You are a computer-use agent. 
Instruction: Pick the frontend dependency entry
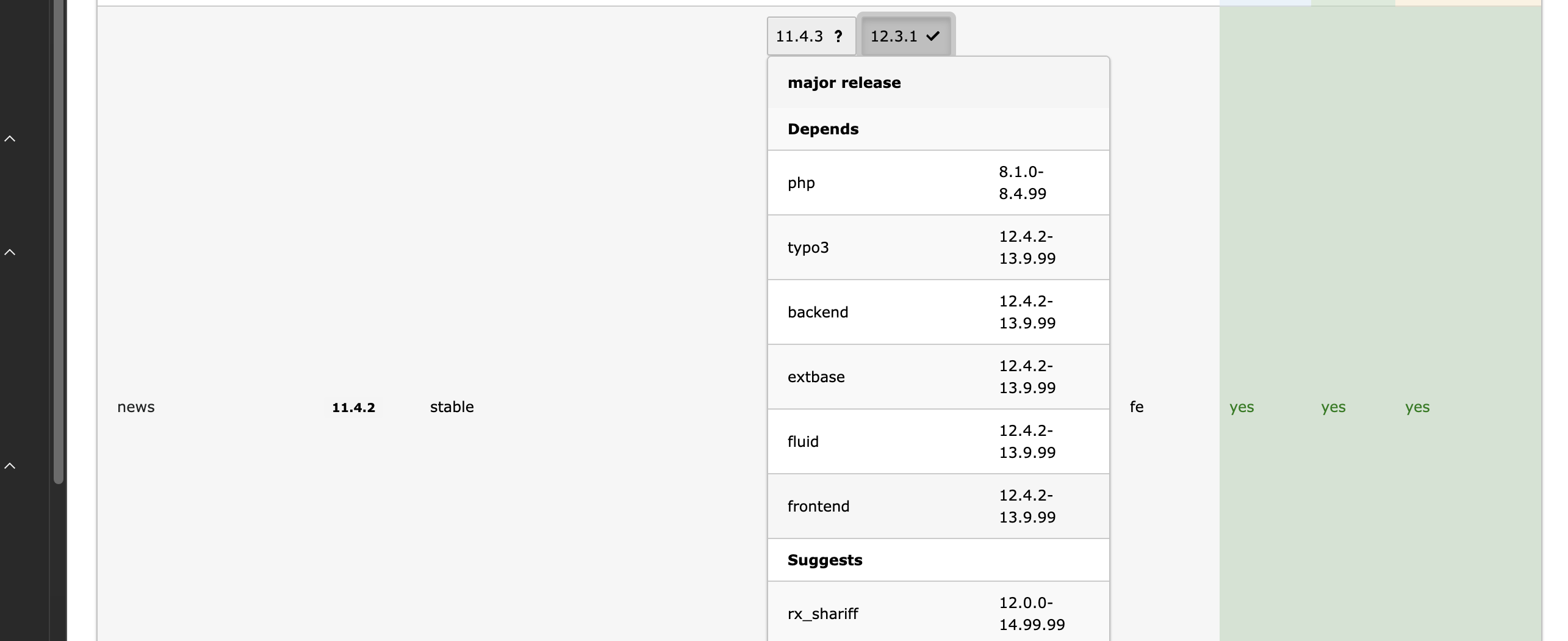938,507
